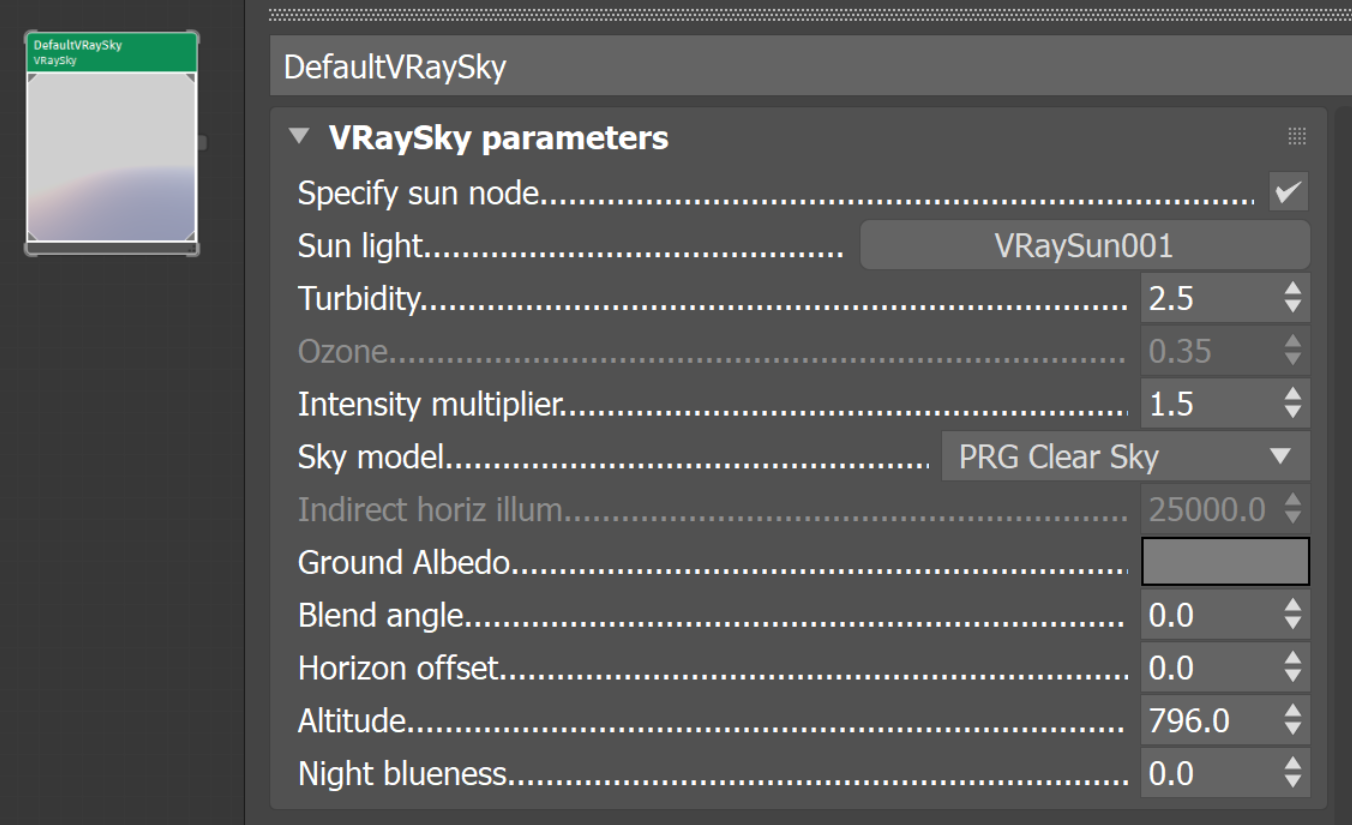Click the Altitude spinner arrows
Image resolution: width=1352 pixels, height=825 pixels.
(x=1293, y=721)
